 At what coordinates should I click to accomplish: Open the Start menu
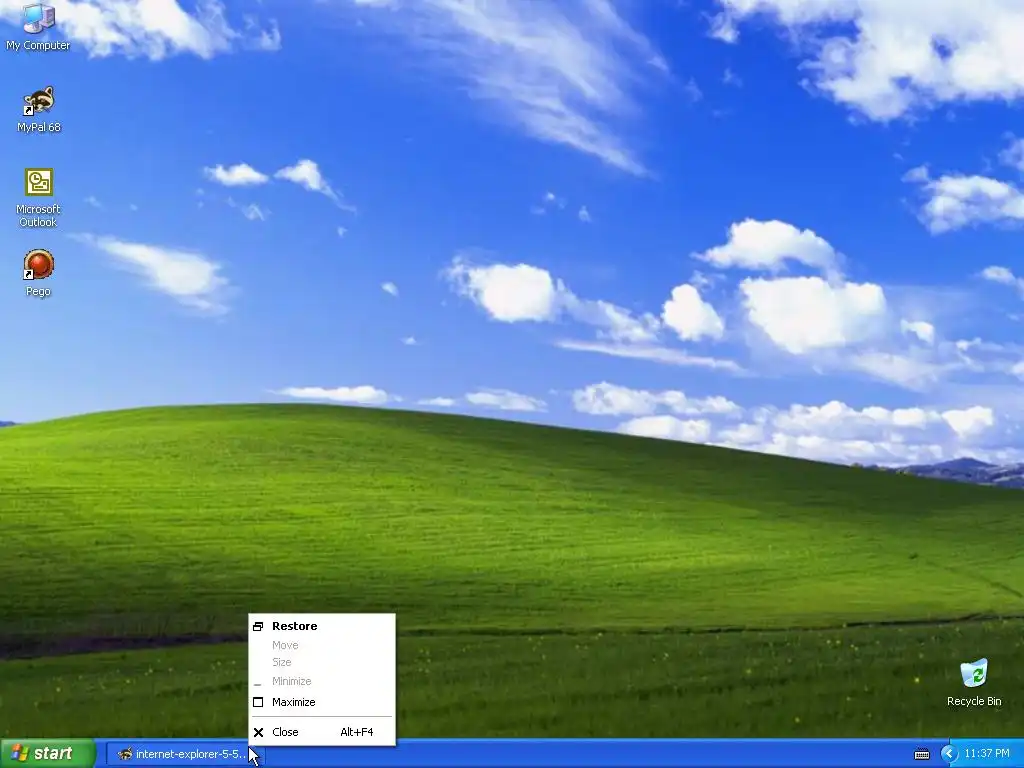[48, 754]
